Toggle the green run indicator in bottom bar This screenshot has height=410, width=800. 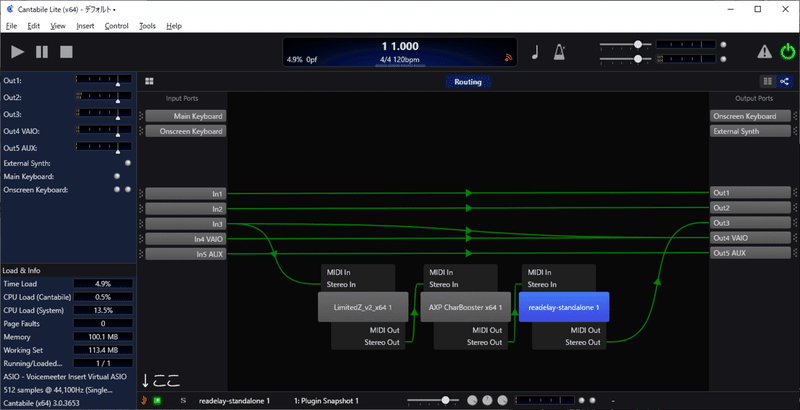coord(157,401)
